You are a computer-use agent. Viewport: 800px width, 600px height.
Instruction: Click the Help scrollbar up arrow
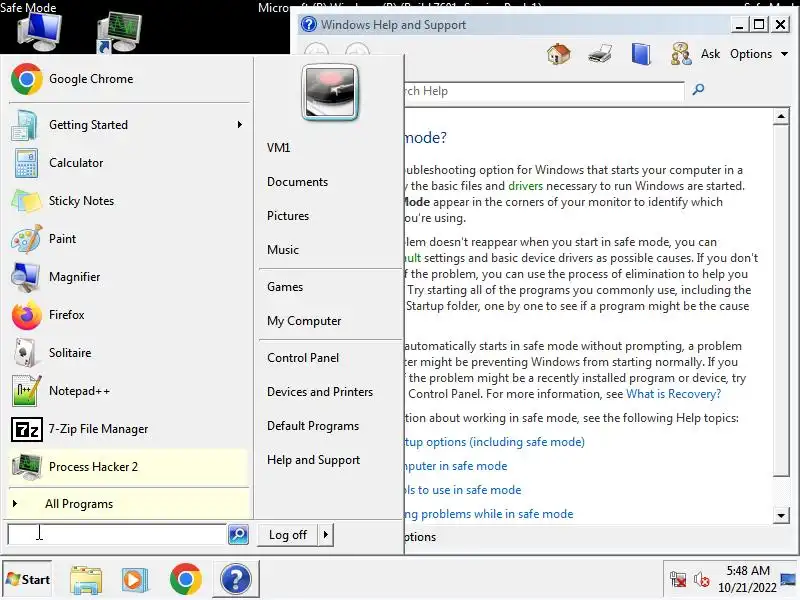point(781,116)
